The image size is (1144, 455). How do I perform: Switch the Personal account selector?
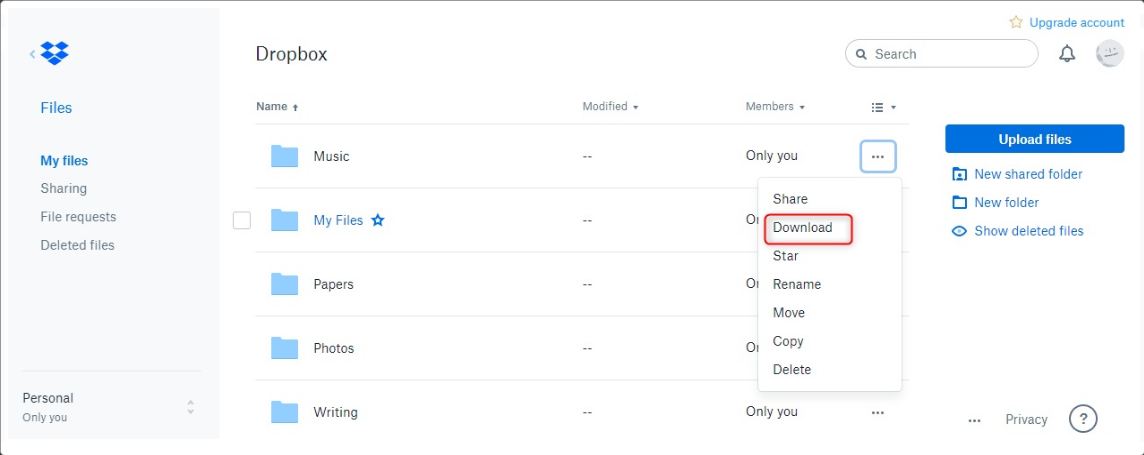click(x=190, y=407)
